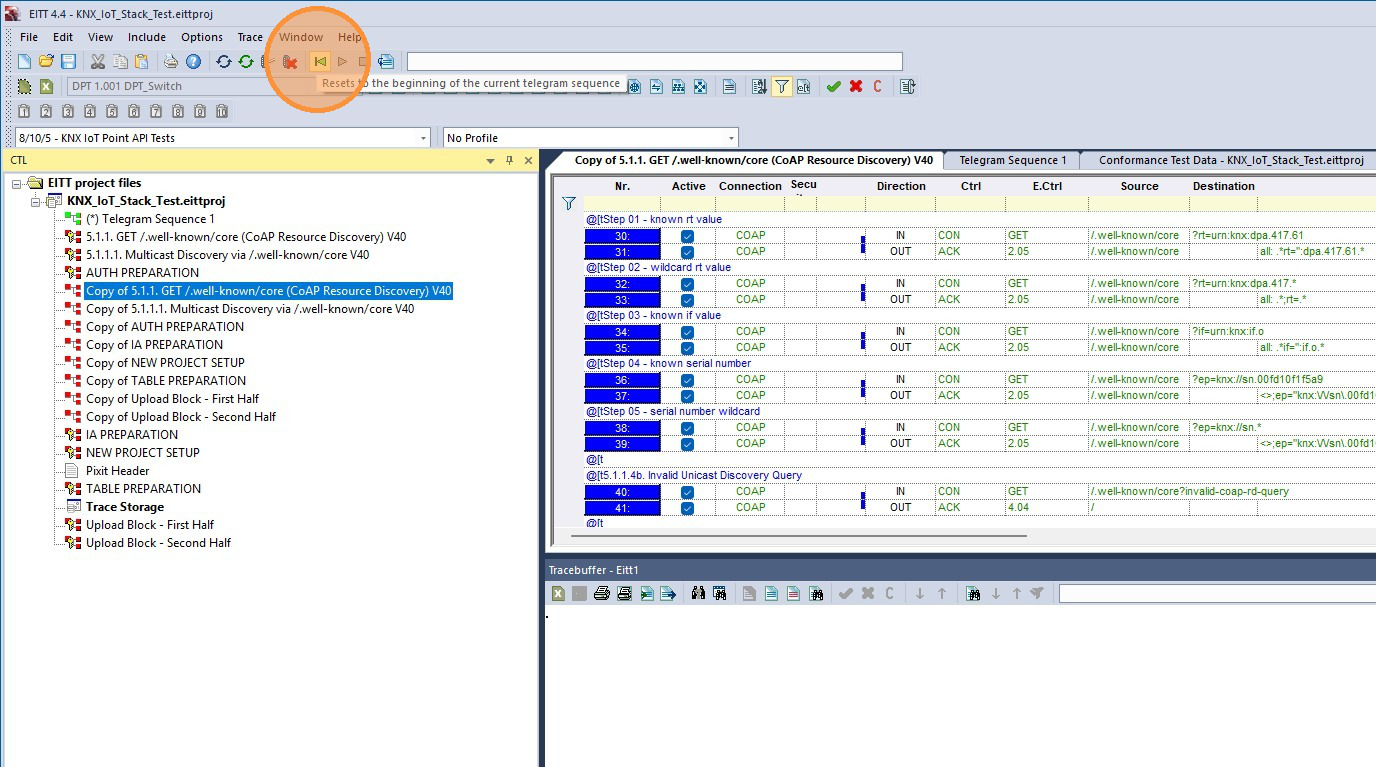The width and height of the screenshot is (1376, 767).
Task: Open the CTL panel dropdown arrow menu
Action: point(491,160)
